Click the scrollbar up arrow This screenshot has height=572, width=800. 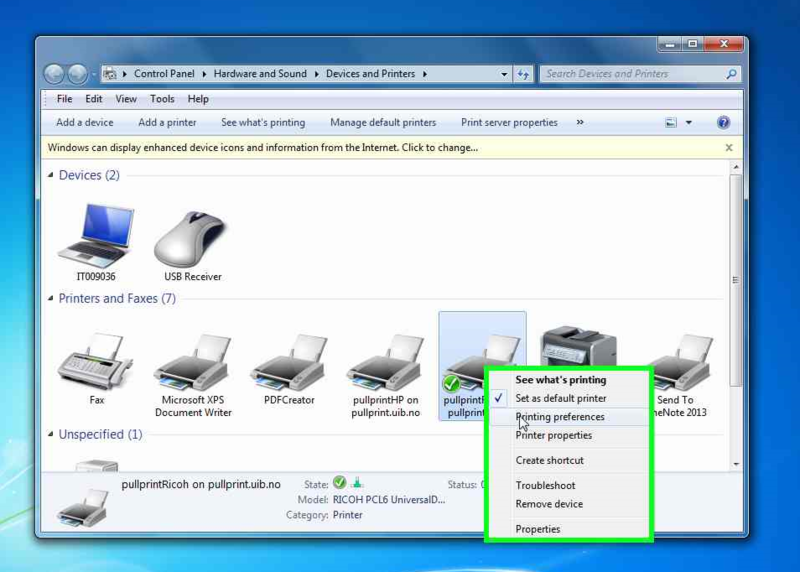pos(736,167)
